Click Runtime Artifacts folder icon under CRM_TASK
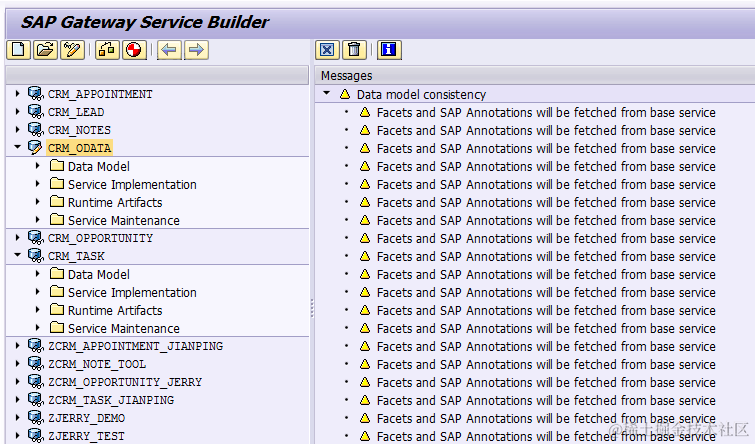Viewport: 755px width, 444px height. 57,310
